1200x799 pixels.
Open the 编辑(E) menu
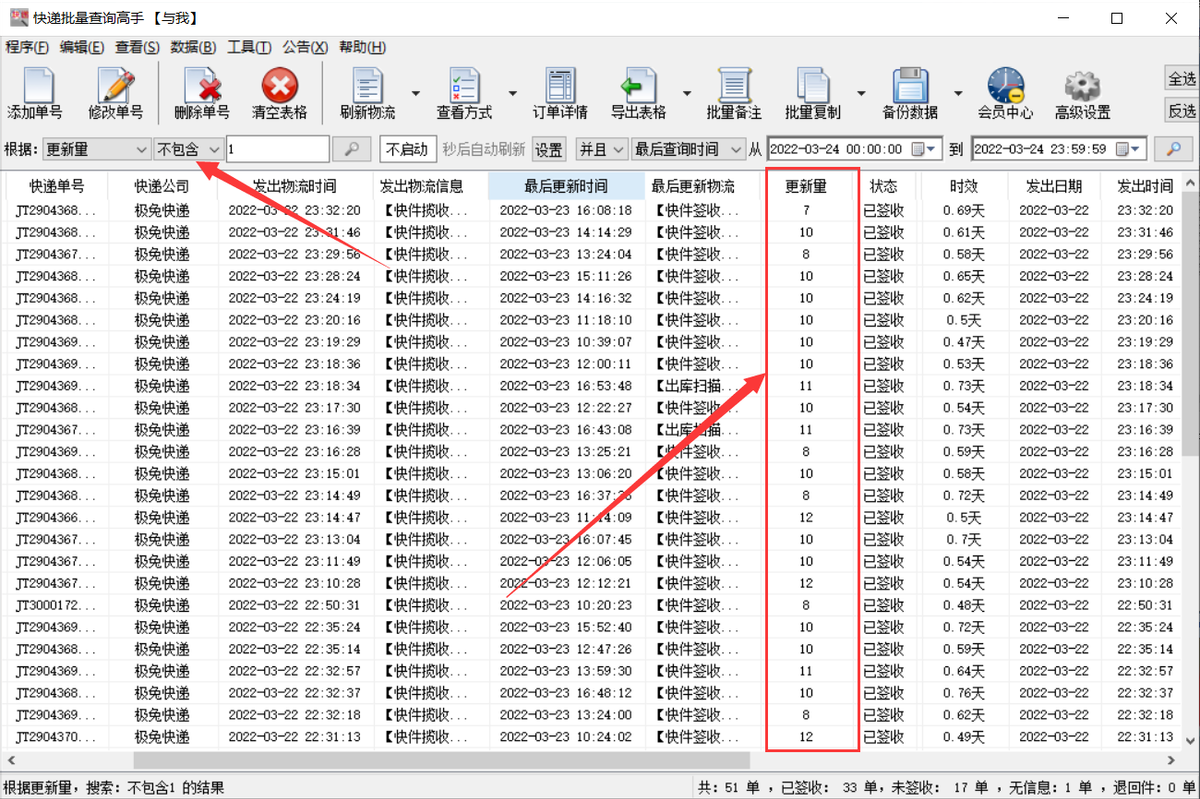pos(82,47)
